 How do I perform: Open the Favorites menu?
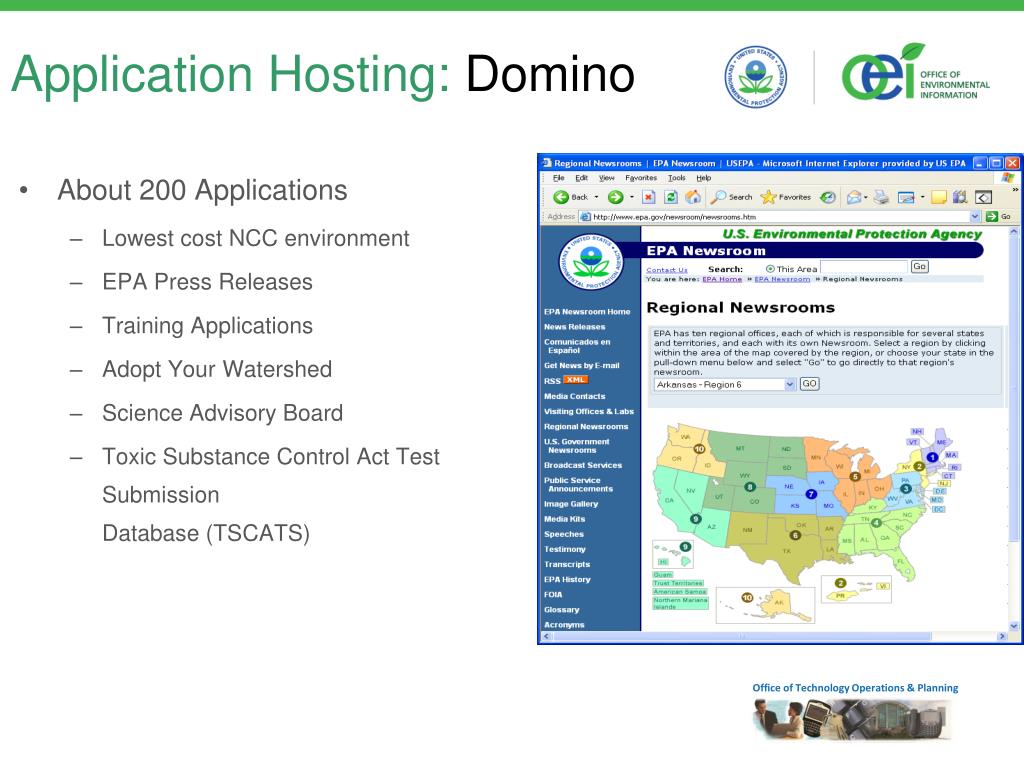coord(641,178)
